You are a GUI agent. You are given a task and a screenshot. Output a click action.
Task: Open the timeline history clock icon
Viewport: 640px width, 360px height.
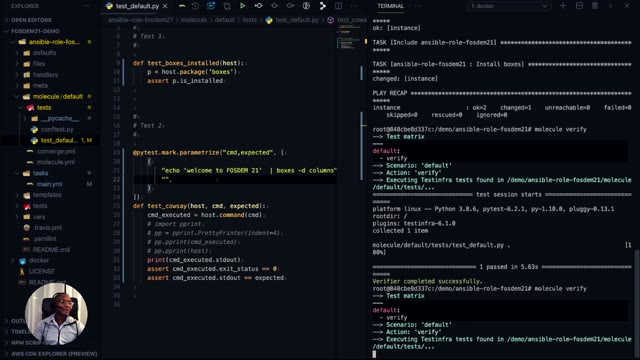(195, 6)
